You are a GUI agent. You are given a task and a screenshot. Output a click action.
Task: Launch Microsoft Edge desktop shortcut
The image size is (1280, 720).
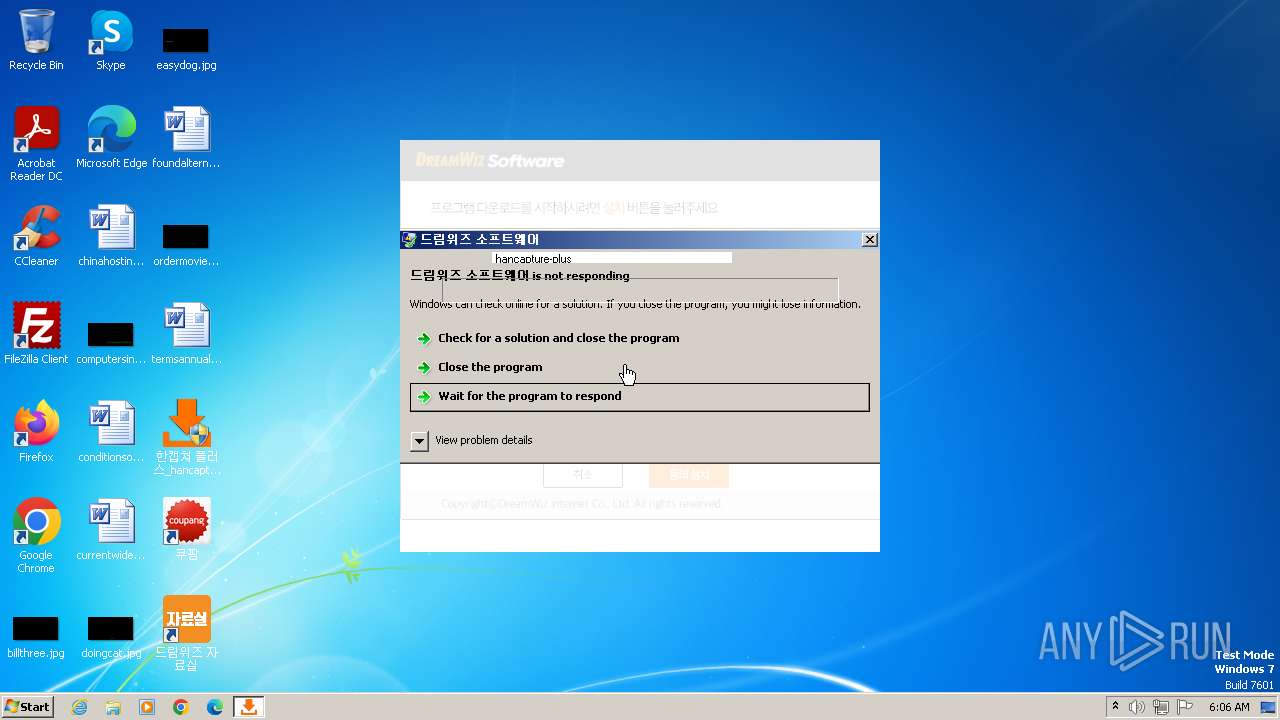[111, 137]
